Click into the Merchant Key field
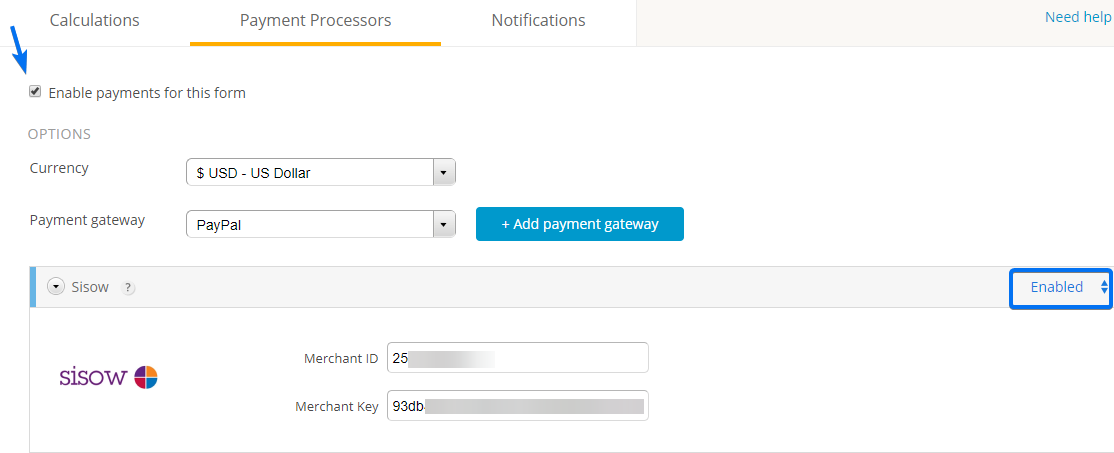 (517, 406)
